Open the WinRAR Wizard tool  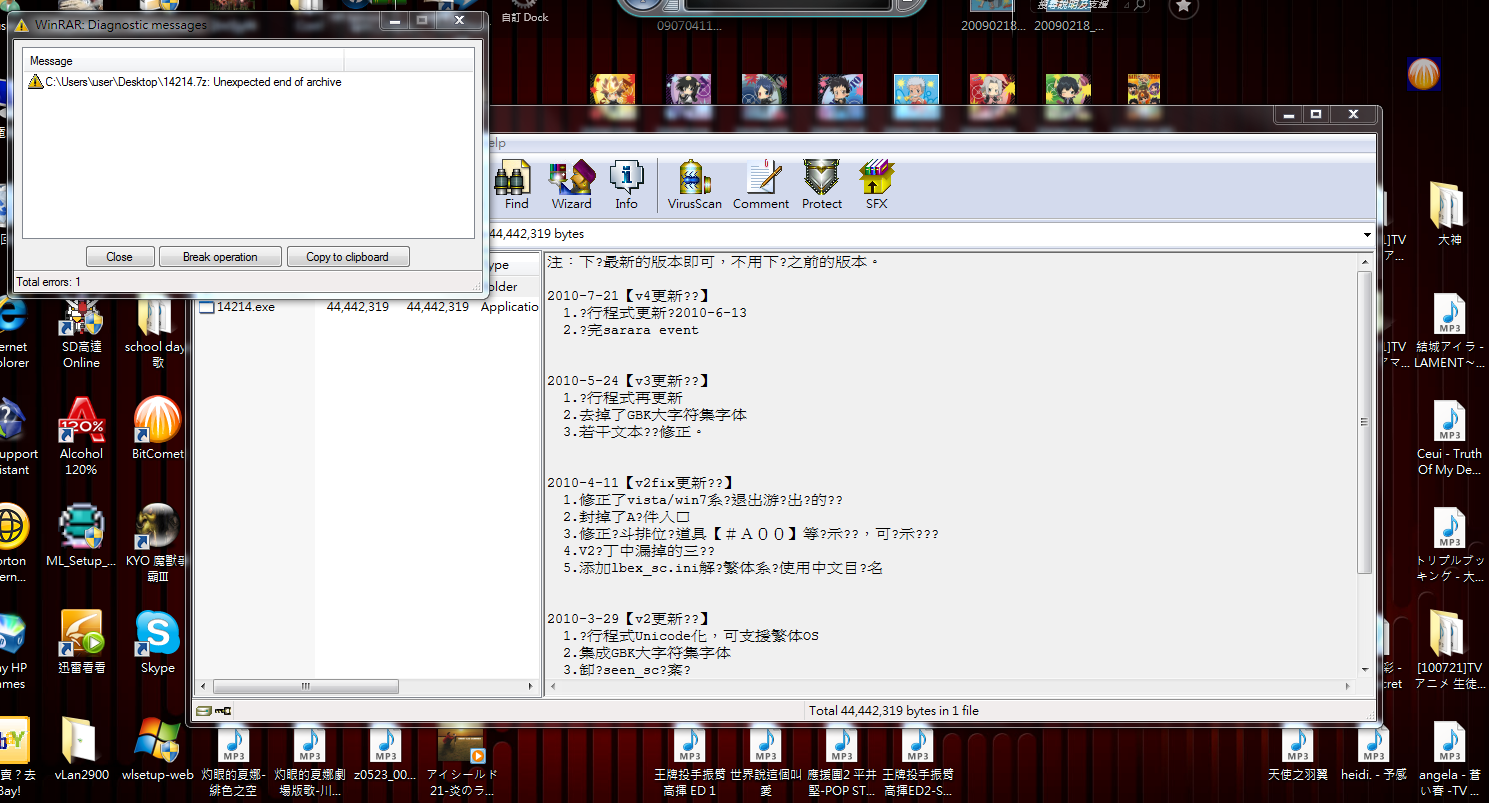571,185
